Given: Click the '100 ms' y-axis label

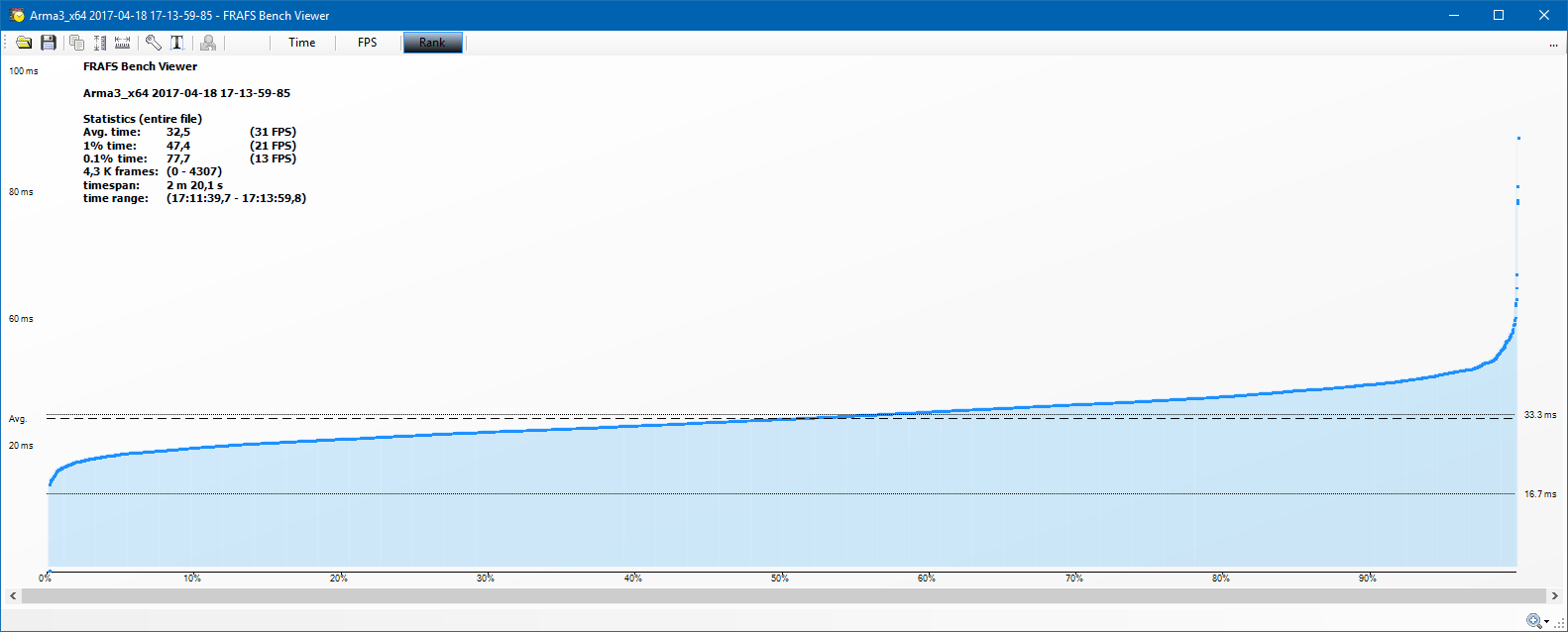Looking at the screenshot, I should (24, 71).
